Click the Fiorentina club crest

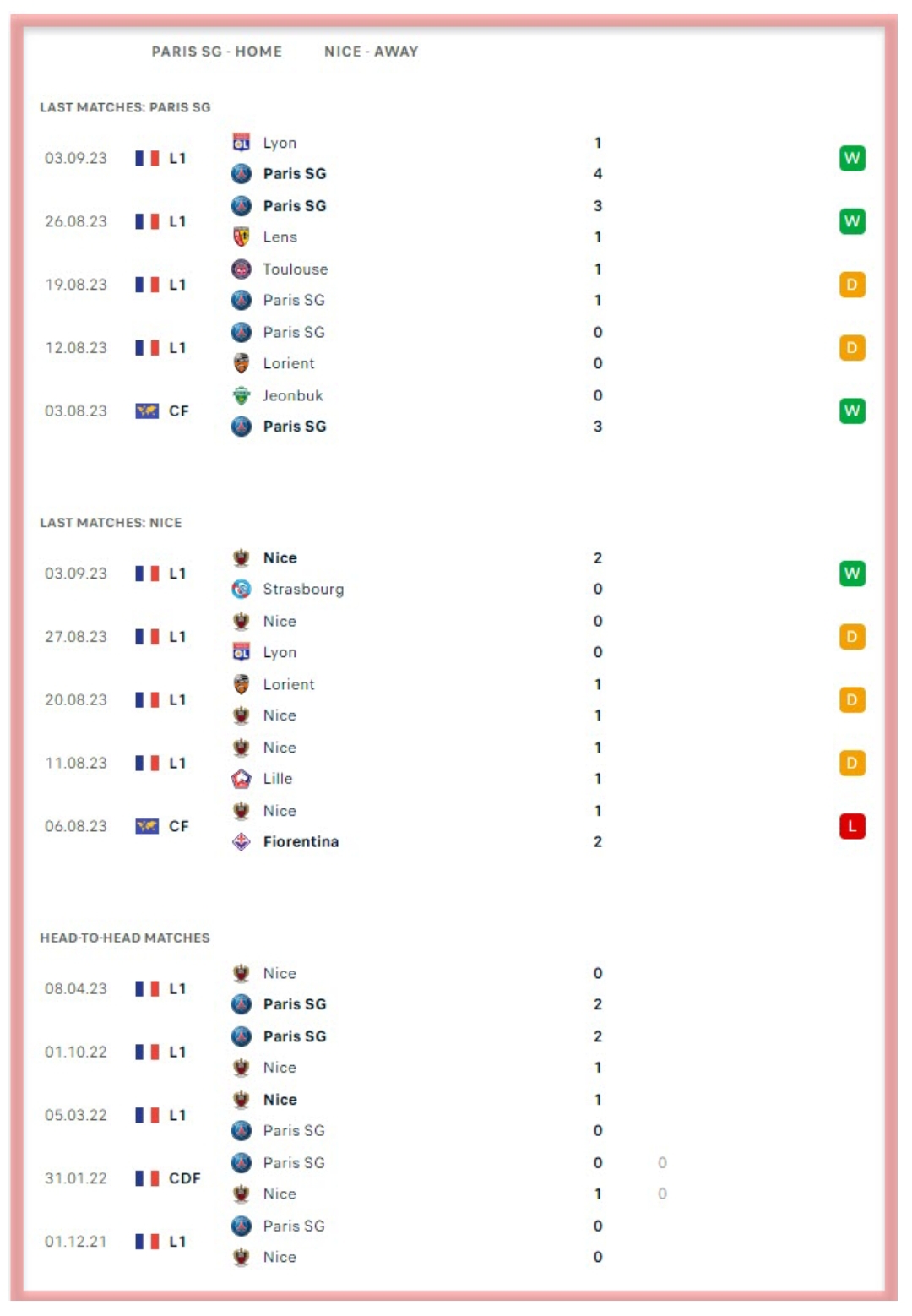[x=242, y=841]
